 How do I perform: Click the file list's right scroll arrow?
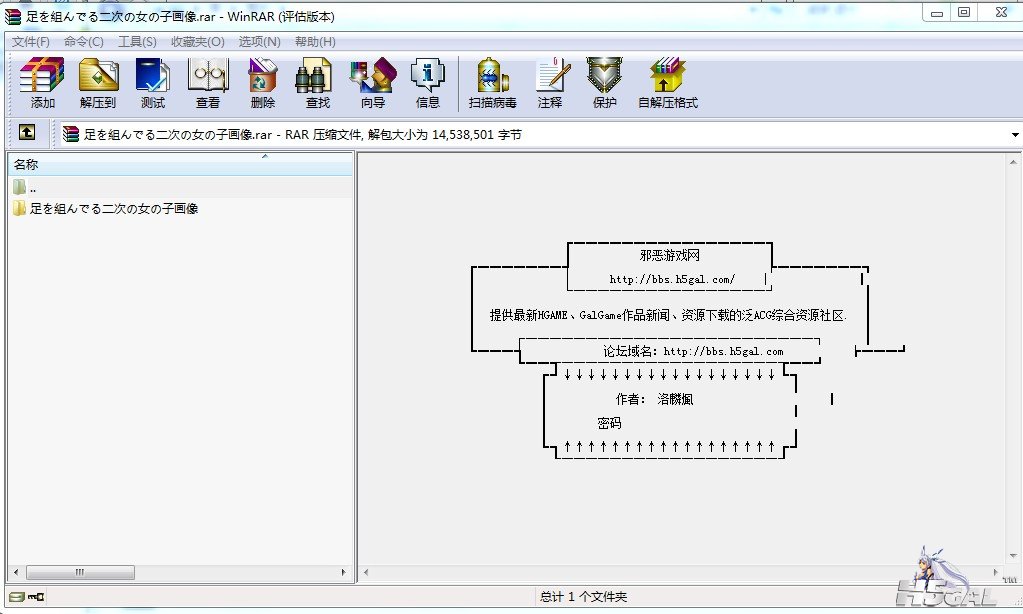[x=344, y=572]
